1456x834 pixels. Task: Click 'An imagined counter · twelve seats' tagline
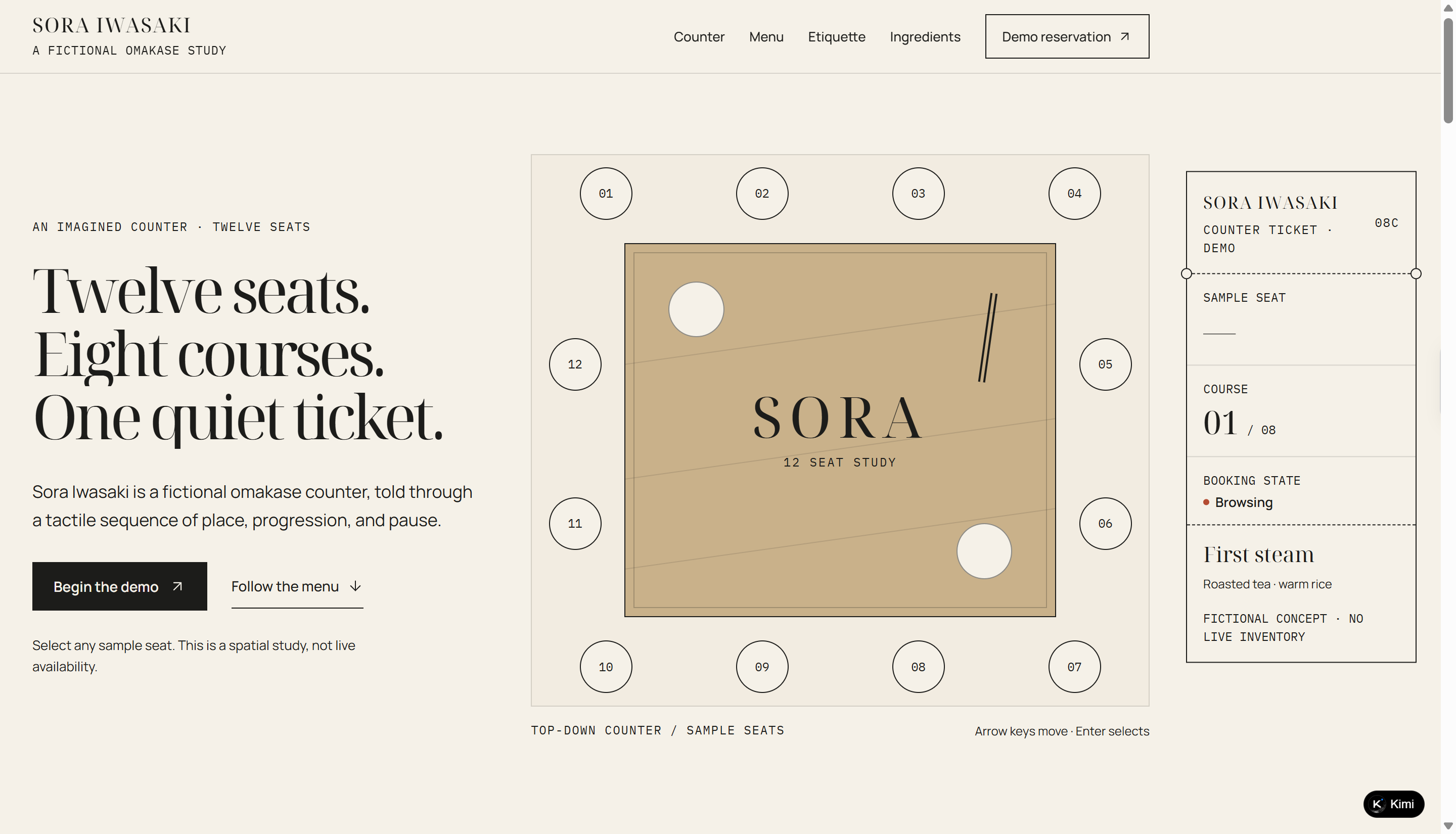tap(171, 227)
